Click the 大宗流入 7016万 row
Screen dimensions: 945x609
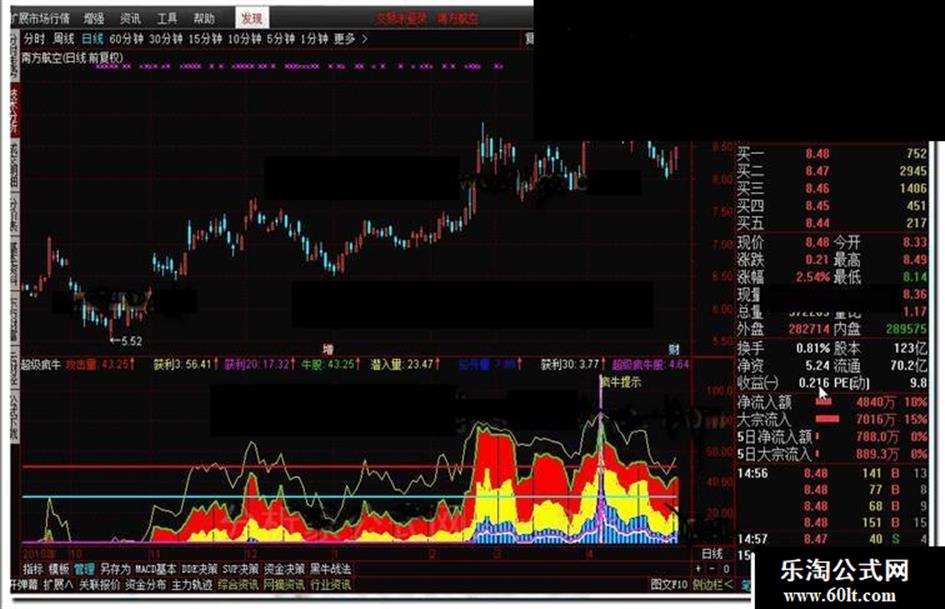[x=832, y=419]
